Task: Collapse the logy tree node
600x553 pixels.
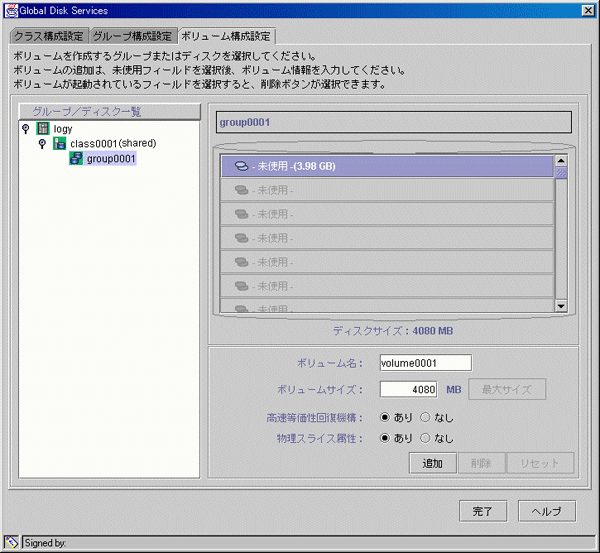Action: pos(25,128)
